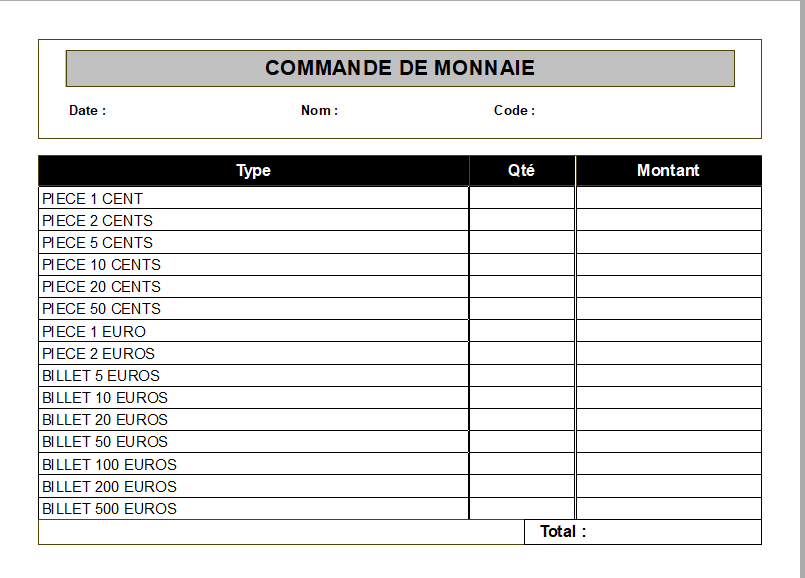Viewport: 805px width, 578px height.
Task: Click the Montant column header
Action: click(668, 171)
